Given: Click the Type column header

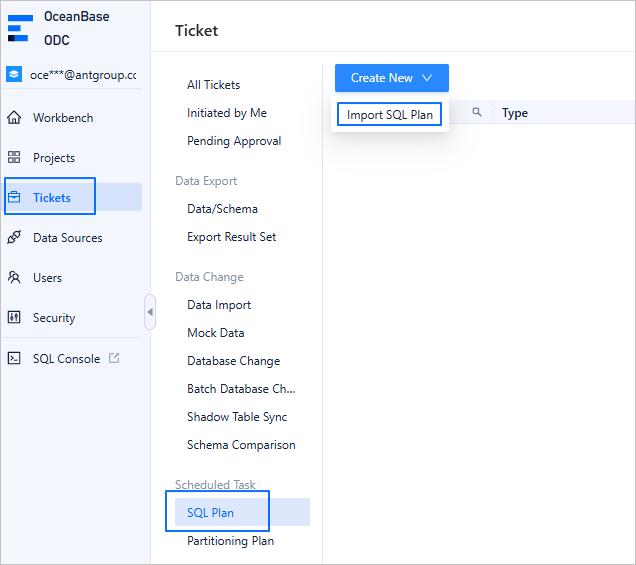Looking at the screenshot, I should pyautogui.click(x=515, y=113).
